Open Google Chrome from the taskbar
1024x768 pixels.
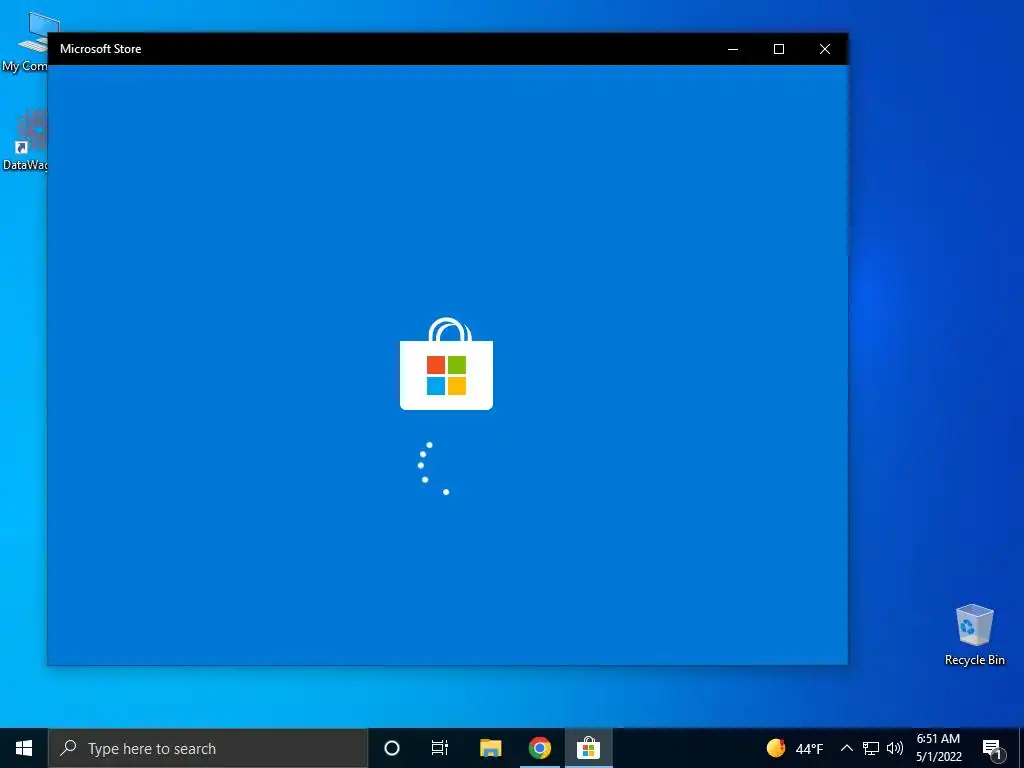point(539,748)
